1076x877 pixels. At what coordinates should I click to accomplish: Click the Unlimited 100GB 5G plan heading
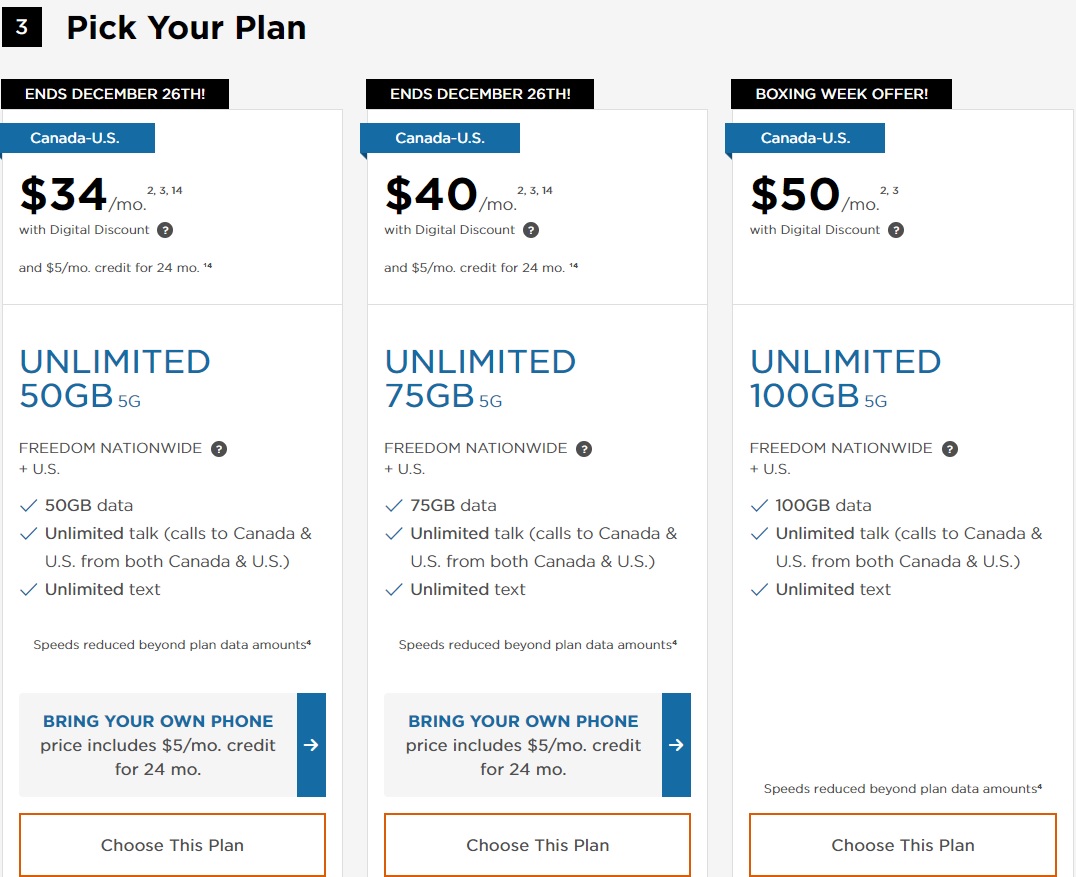(845, 379)
